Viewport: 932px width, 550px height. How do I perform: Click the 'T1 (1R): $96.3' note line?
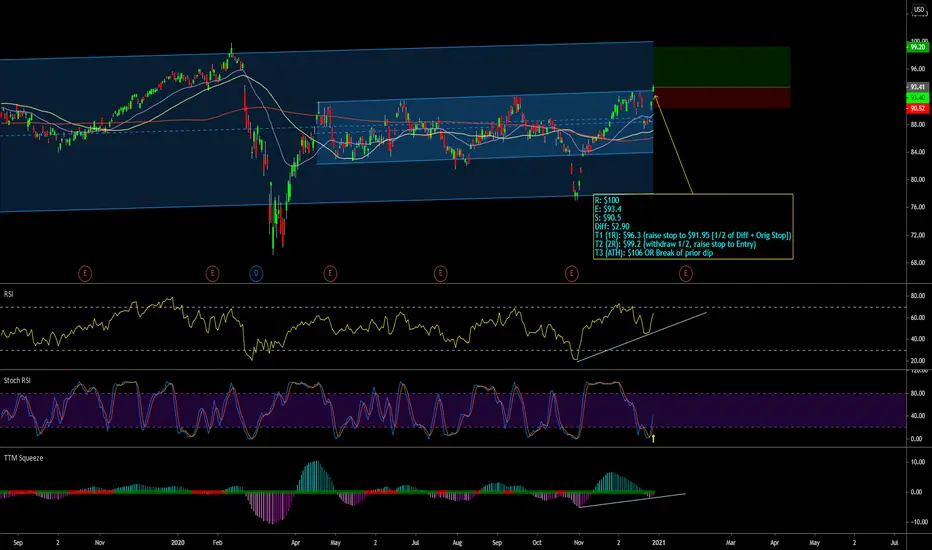coord(693,235)
